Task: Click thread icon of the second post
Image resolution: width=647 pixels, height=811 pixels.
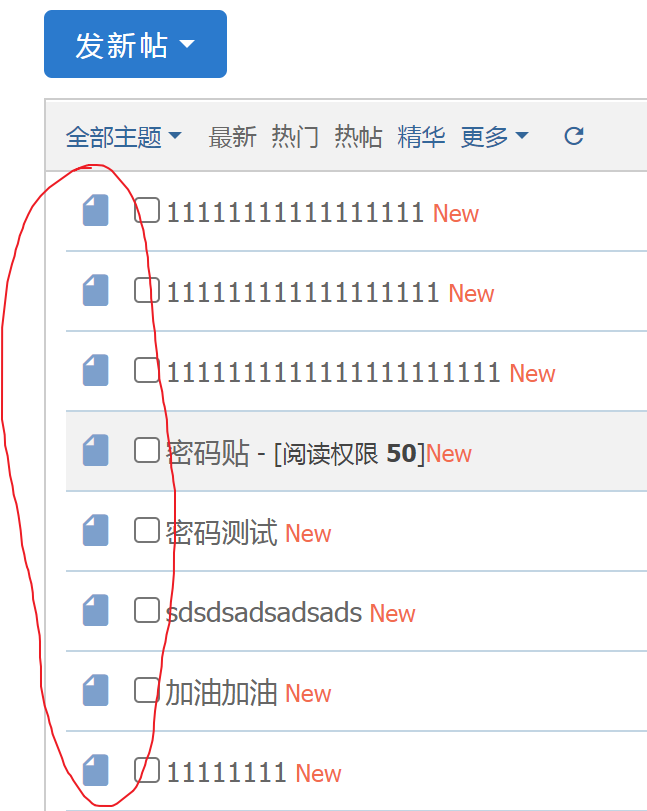Action: (96, 290)
